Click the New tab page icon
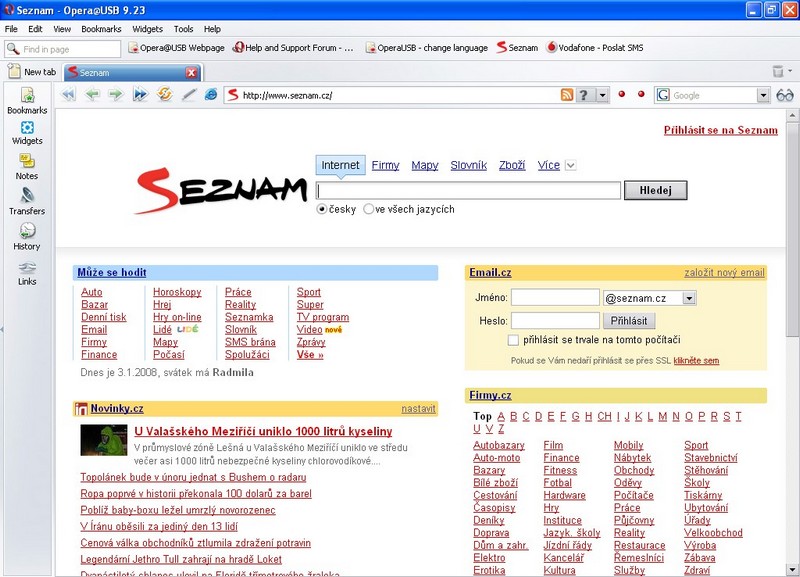 14,71
